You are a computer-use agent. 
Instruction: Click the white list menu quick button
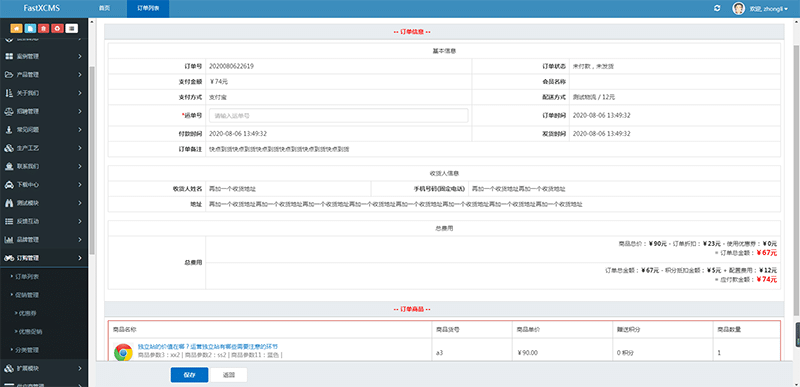click(x=72, y=29)
